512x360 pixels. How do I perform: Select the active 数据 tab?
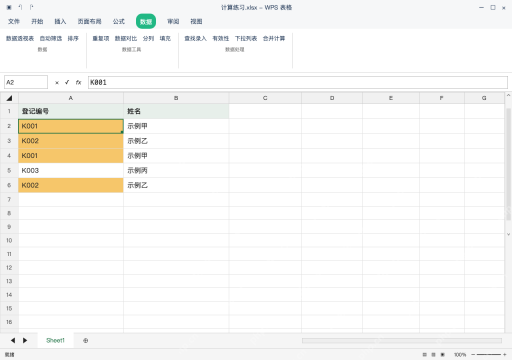click(x=146, y=21)
